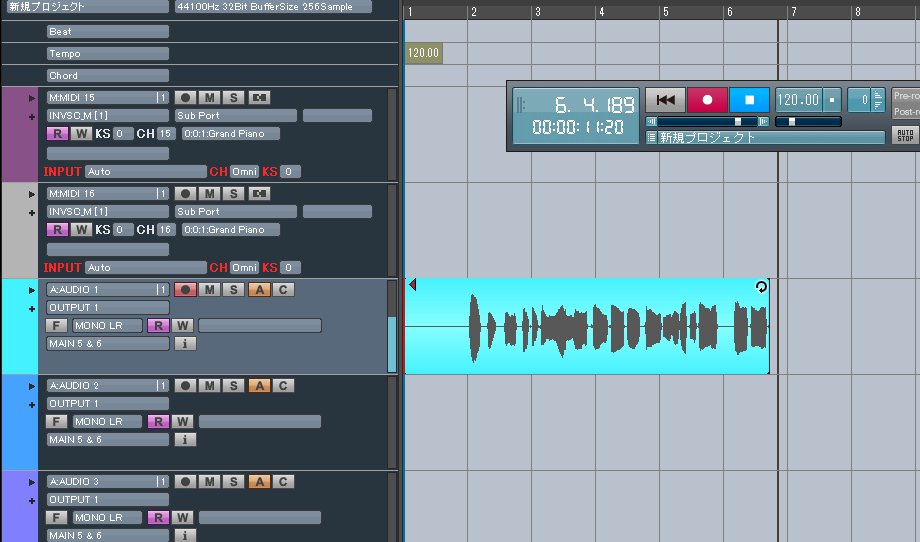
Task: Toggle automation Write on the MIDI 16 track
Action: coord(81,229)
